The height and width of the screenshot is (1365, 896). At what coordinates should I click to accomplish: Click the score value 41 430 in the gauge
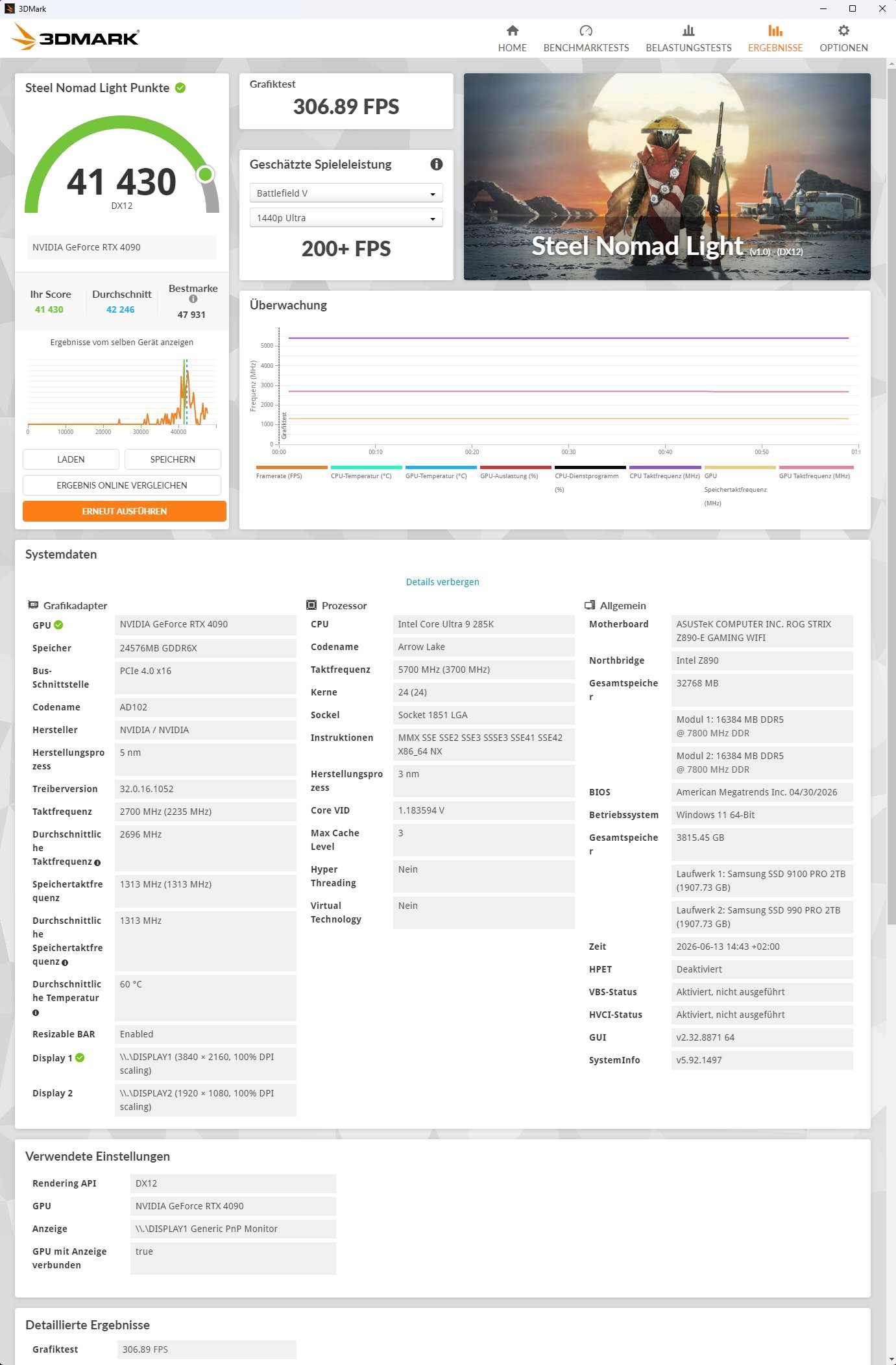[x=121, y=182]
